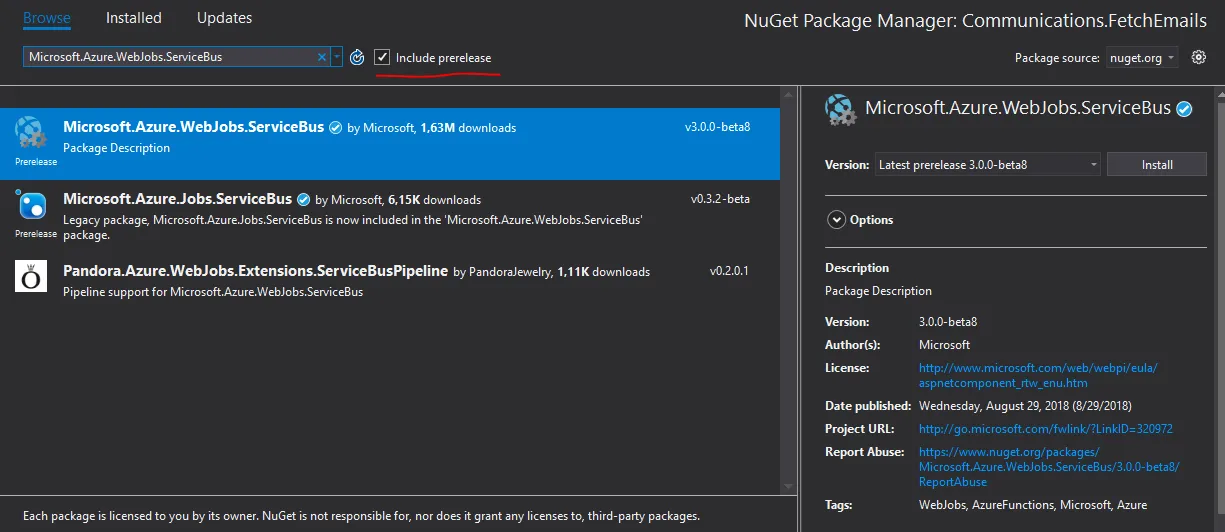1225x532 pixels.
Task: Click verified badge next to details pane title
Action: tap(1185, 109)
